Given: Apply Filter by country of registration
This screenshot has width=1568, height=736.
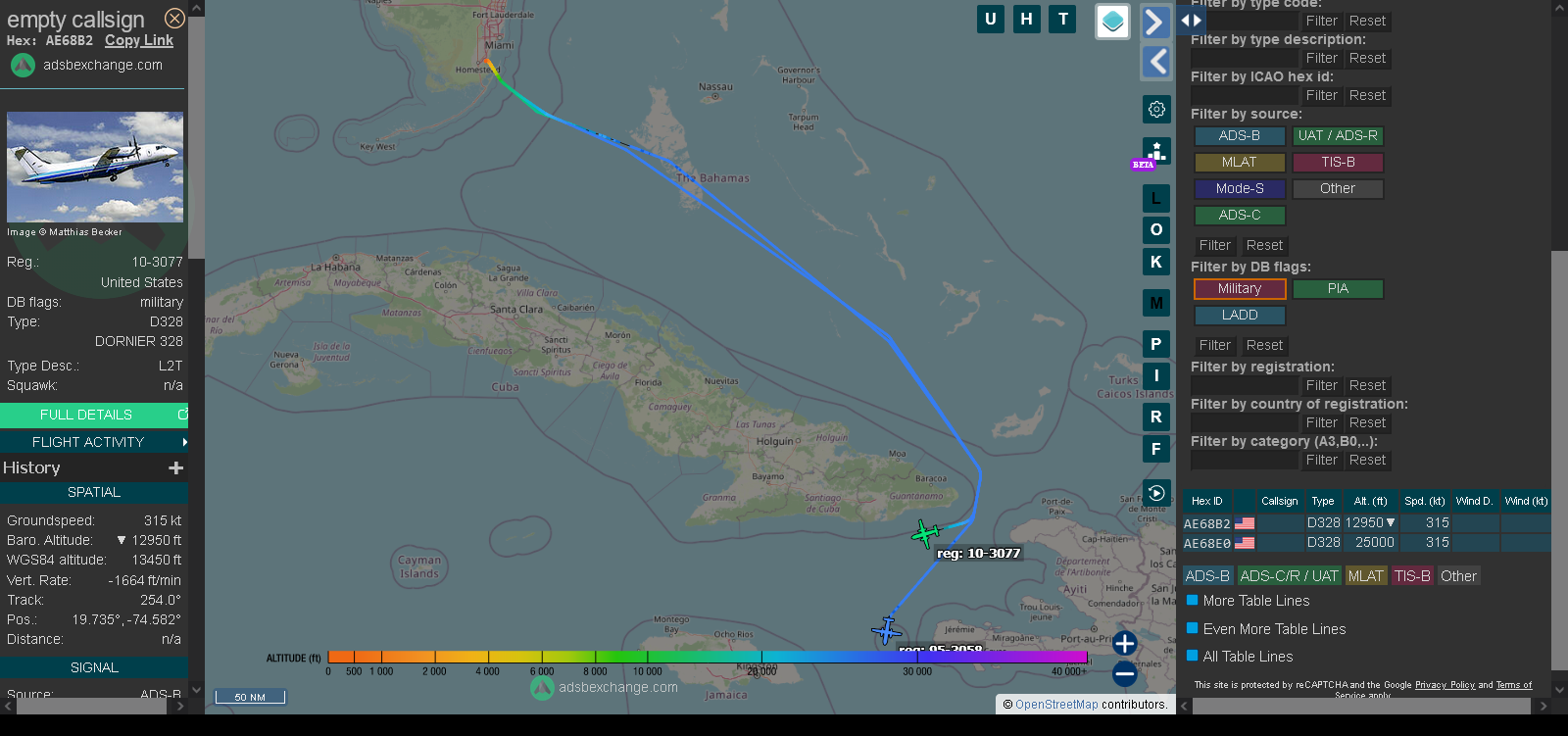Looking at the screenshot, I should 1322,422.
